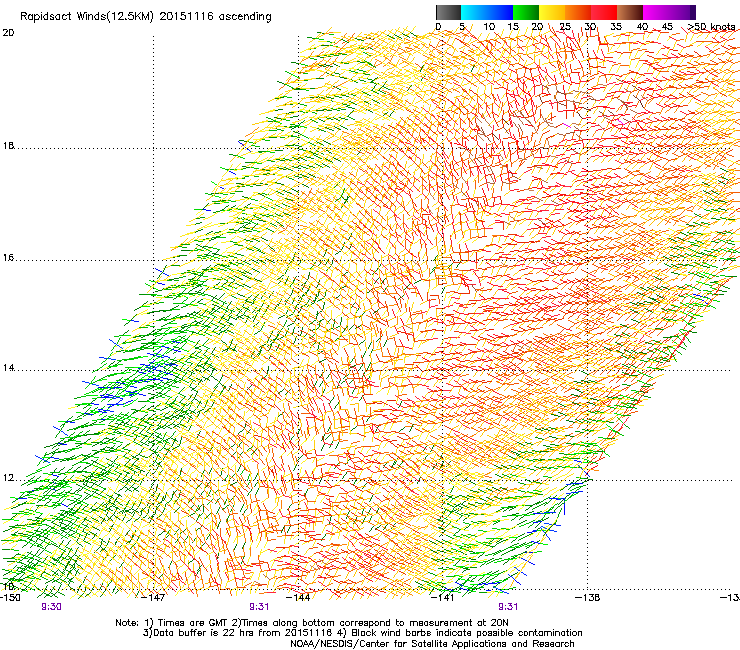
Task: Click the legend label '10'
Action: (489, 27)
